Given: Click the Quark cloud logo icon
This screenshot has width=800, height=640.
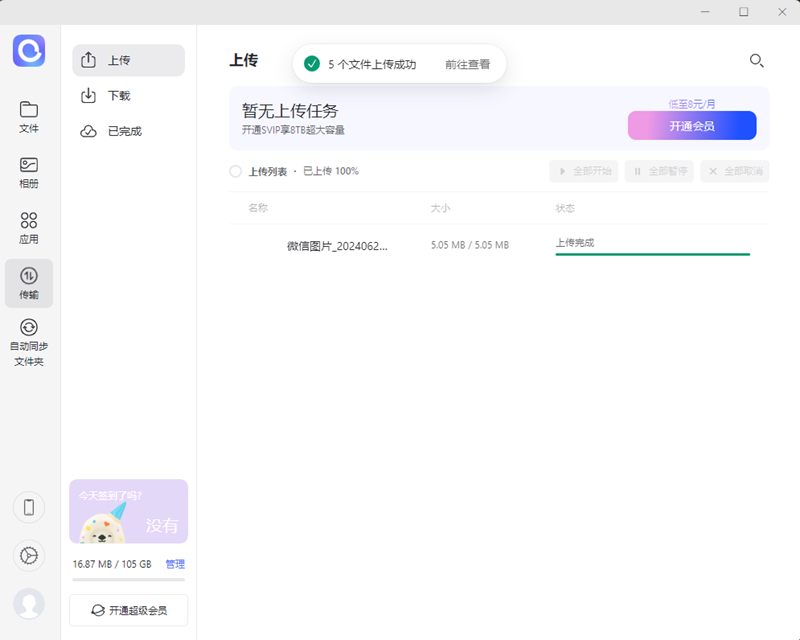Looking at the screenshot, I should tap(29, 50).
